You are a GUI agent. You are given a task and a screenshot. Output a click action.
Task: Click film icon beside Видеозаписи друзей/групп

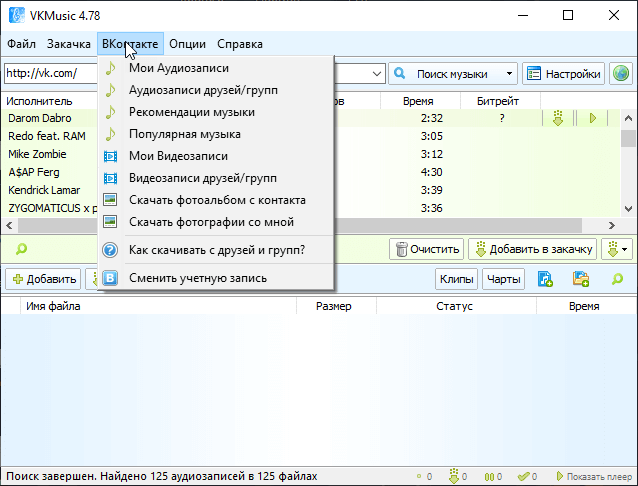pyautogui.click(x=110, y=178)
